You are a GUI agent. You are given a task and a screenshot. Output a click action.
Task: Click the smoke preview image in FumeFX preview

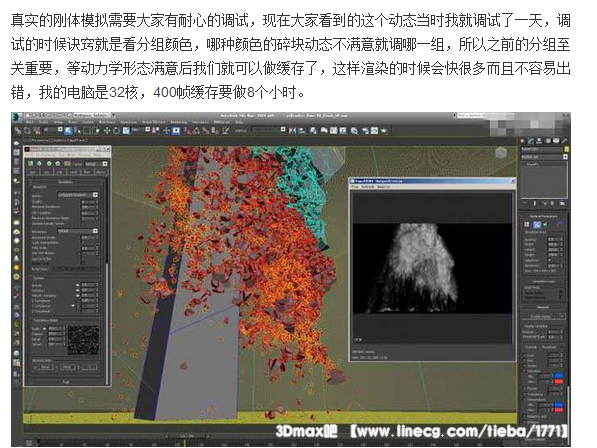(432, 268)
